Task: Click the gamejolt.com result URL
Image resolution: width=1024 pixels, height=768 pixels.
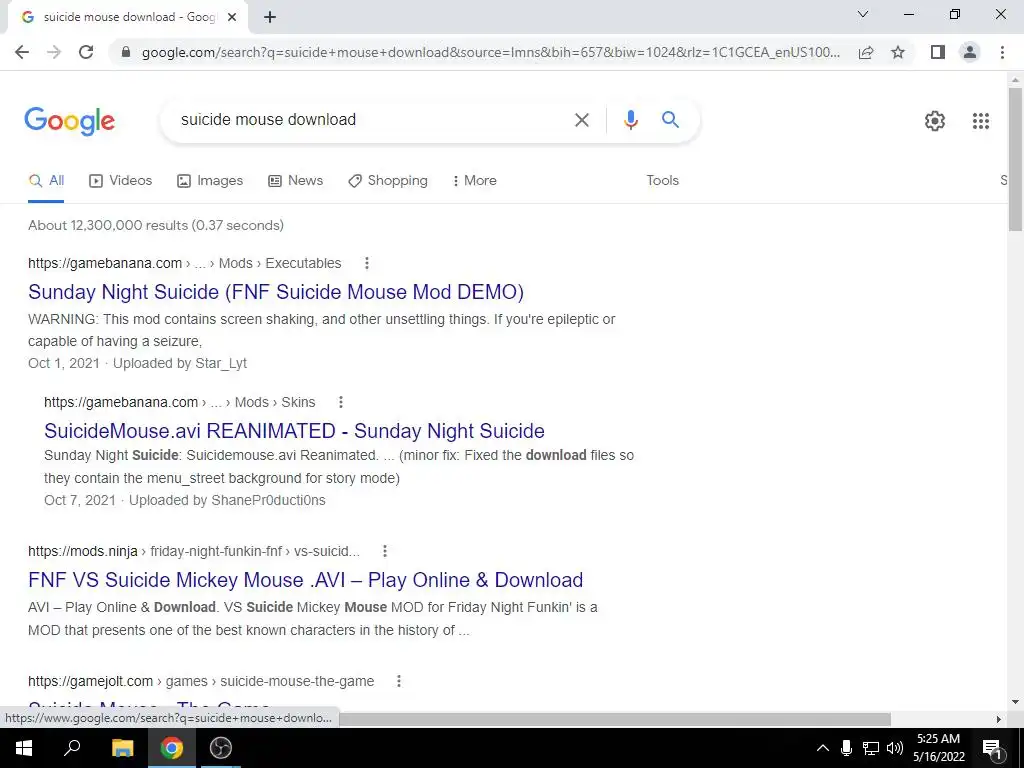Action: [201, 681]
